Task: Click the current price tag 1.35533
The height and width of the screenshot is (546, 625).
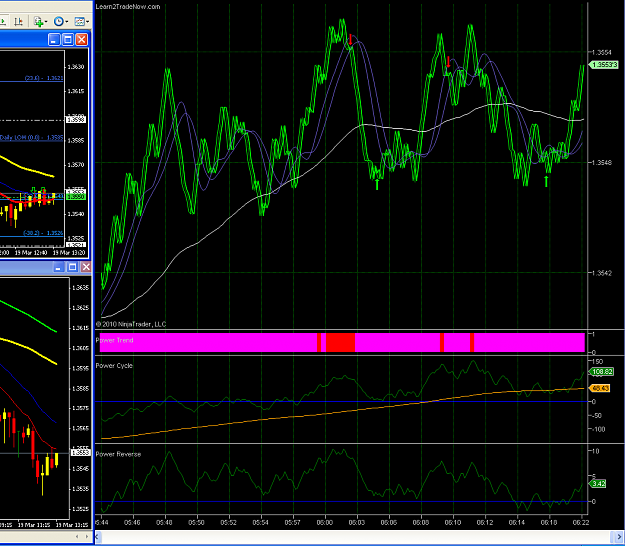Action: [x=604, y=65]
